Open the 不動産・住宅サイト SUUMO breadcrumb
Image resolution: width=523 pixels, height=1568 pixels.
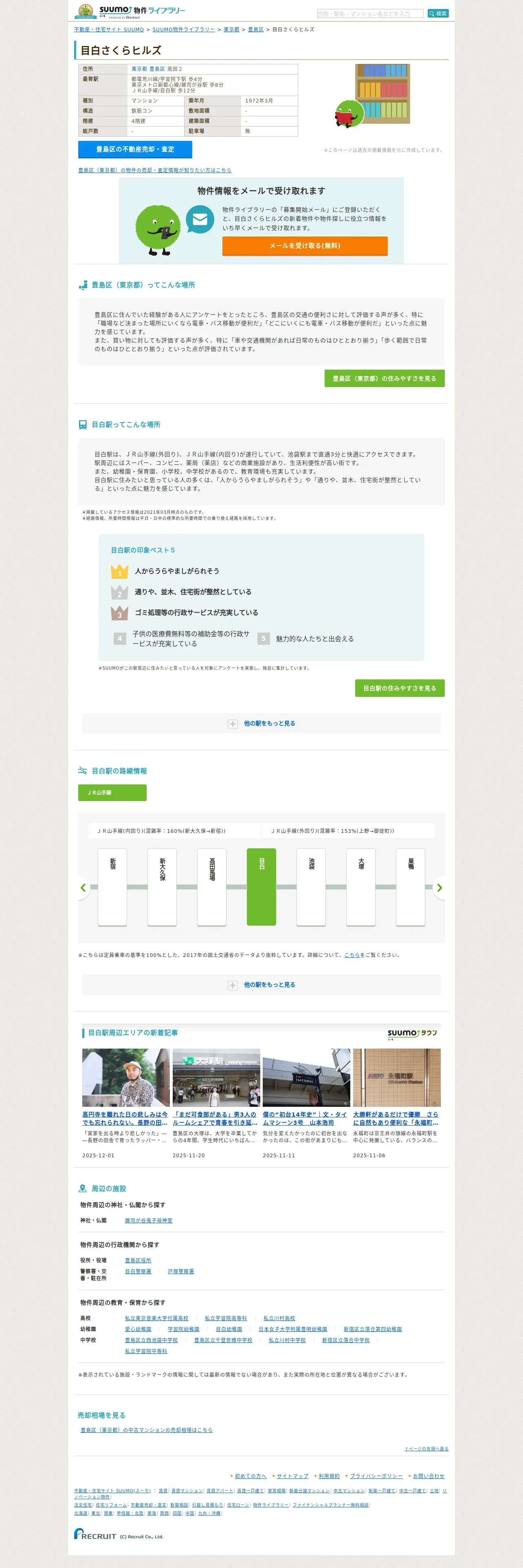[x=109, y=29]
